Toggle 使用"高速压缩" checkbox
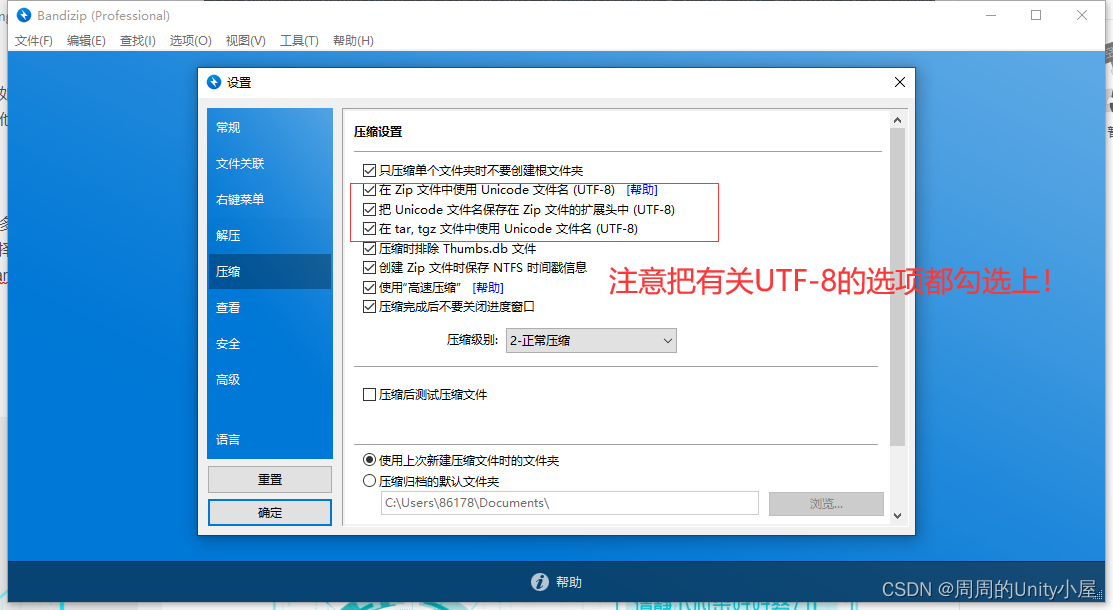This screenshot has width=1113, height=610. pyautogui.click(x=369, y=288)
